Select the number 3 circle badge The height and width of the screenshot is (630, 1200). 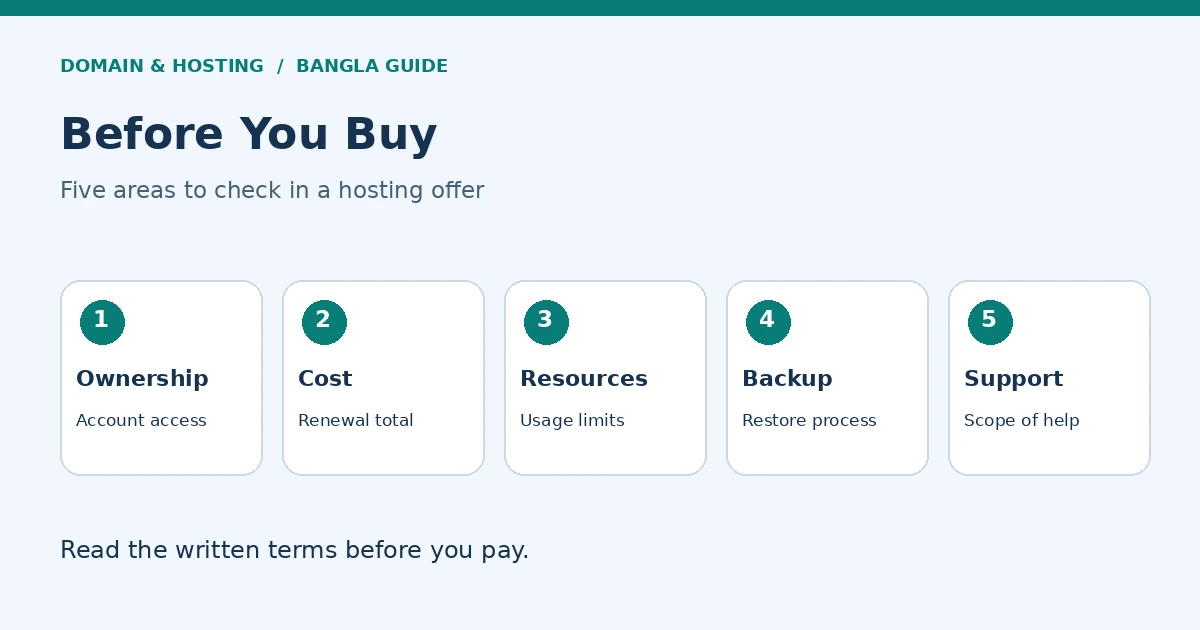point(546,322)
